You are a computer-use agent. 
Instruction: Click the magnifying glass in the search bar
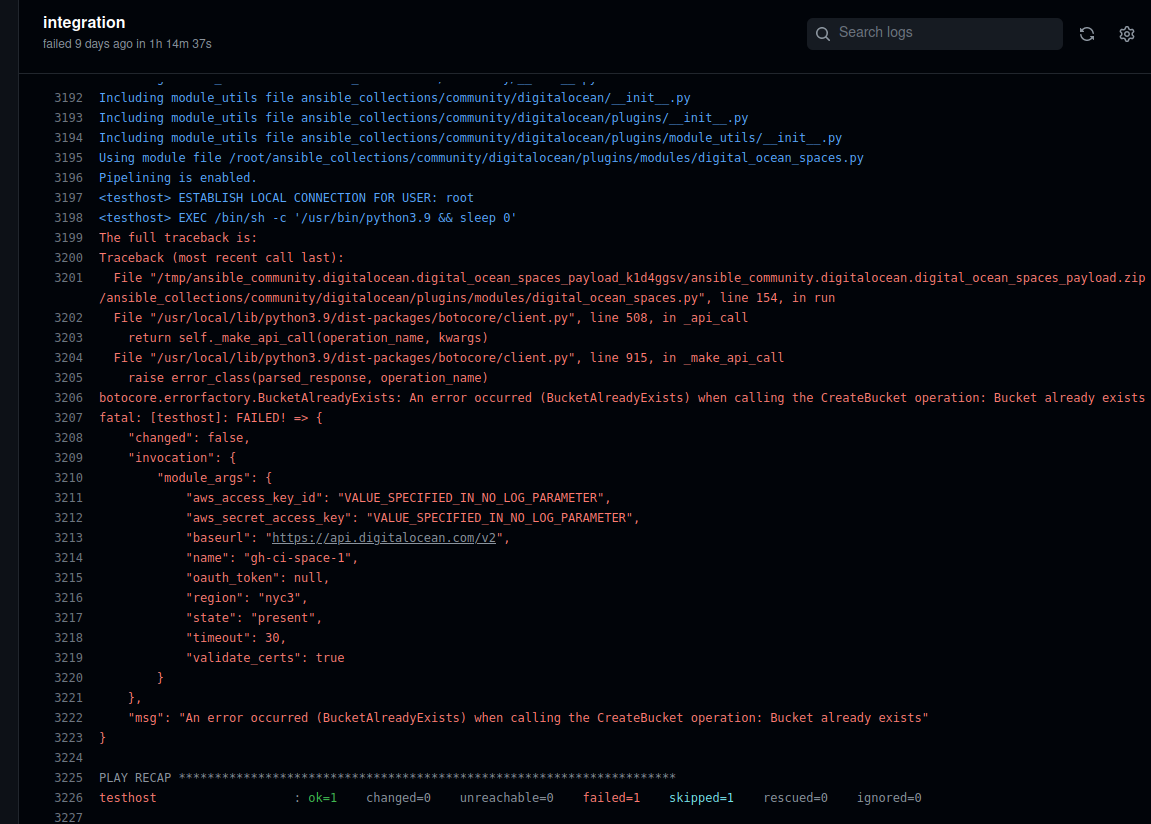tap(823, 33)
